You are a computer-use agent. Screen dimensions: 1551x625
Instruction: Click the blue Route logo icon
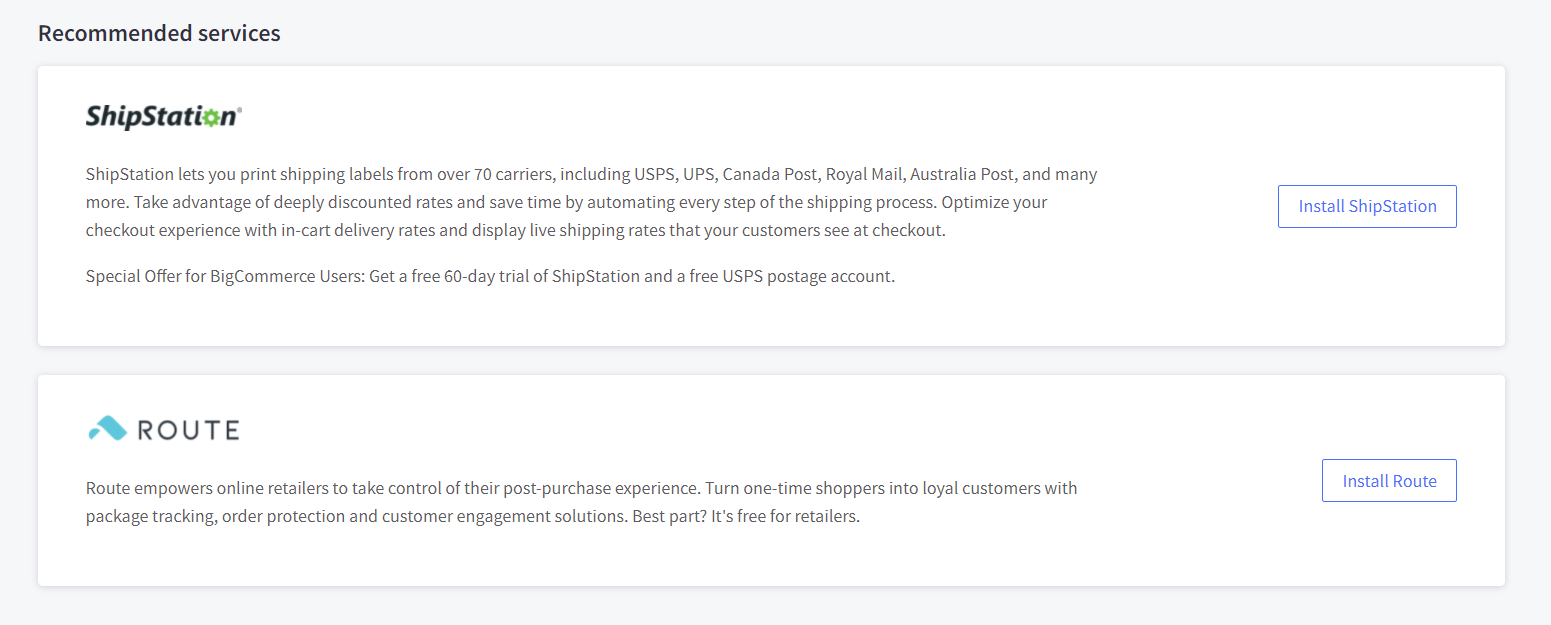pos(107,430)
